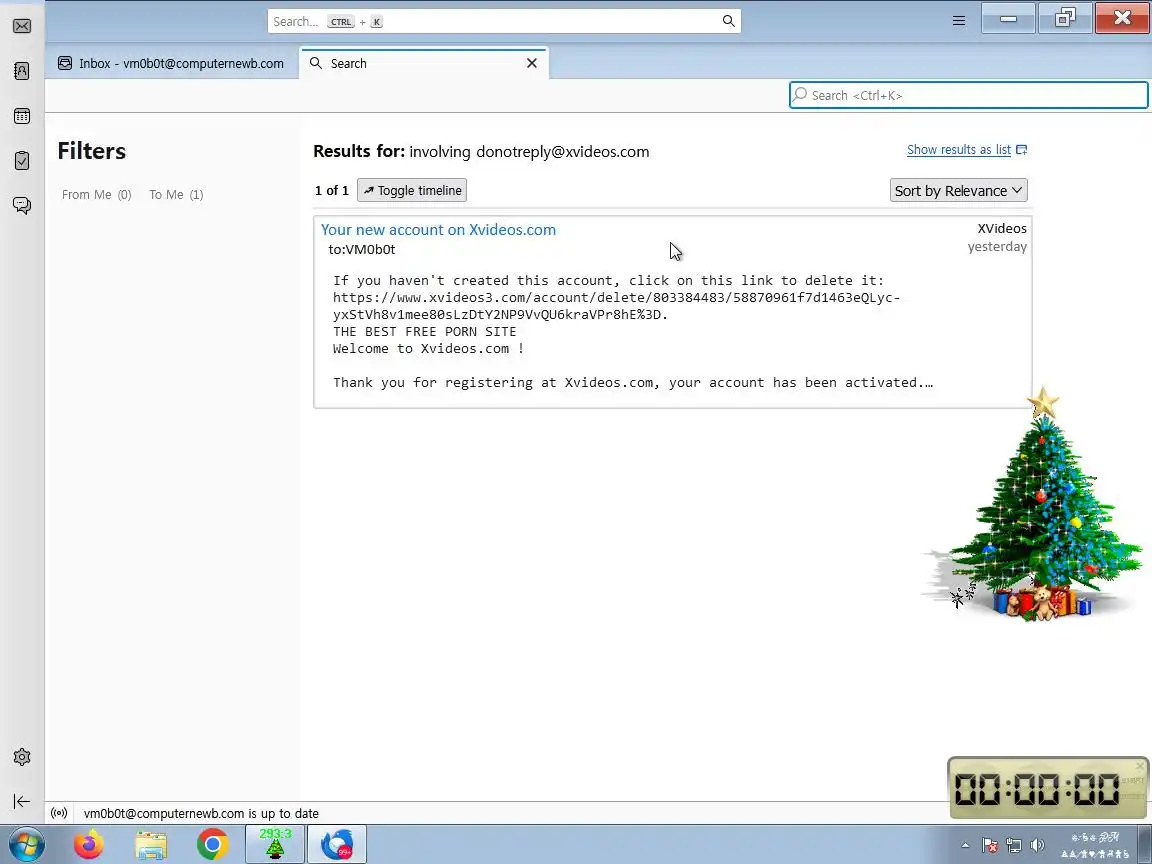Image resolution: width=1152 pixels, height=864 pixels.
Task: Show hidden system tray icons
Action: pyautogui.click(x=965, y=846)
